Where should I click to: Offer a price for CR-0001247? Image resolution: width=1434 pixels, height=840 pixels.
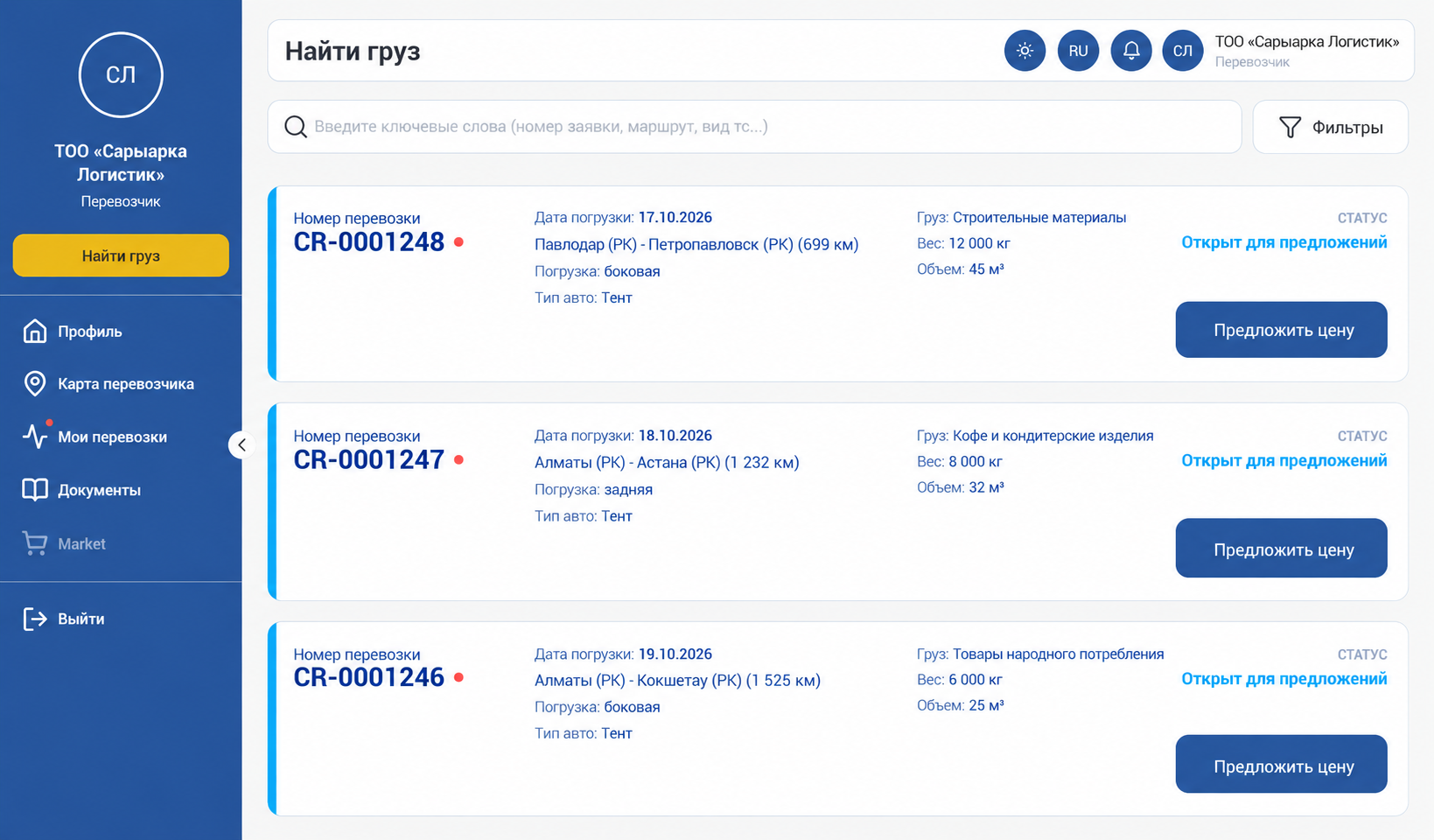point(1281,549)
